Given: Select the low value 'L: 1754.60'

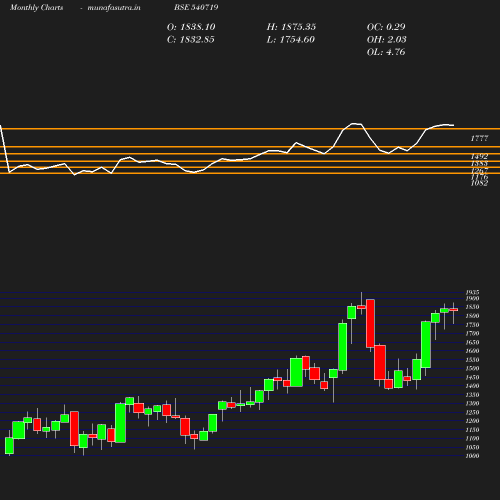Looking at the screenshot, I should pos(290,40).
